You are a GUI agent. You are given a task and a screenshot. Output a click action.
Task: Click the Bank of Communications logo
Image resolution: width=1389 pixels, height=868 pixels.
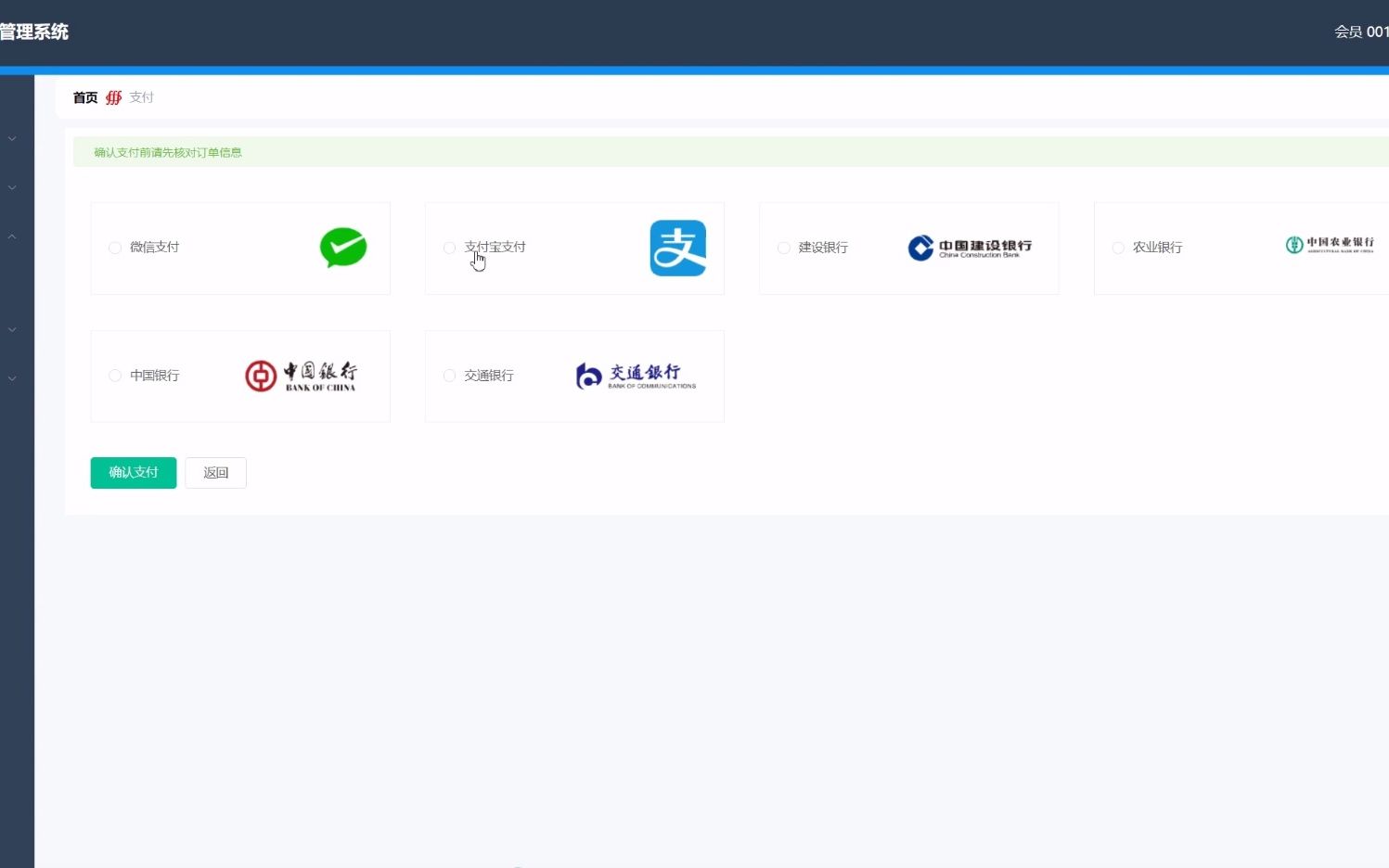[x=636, y=376]
